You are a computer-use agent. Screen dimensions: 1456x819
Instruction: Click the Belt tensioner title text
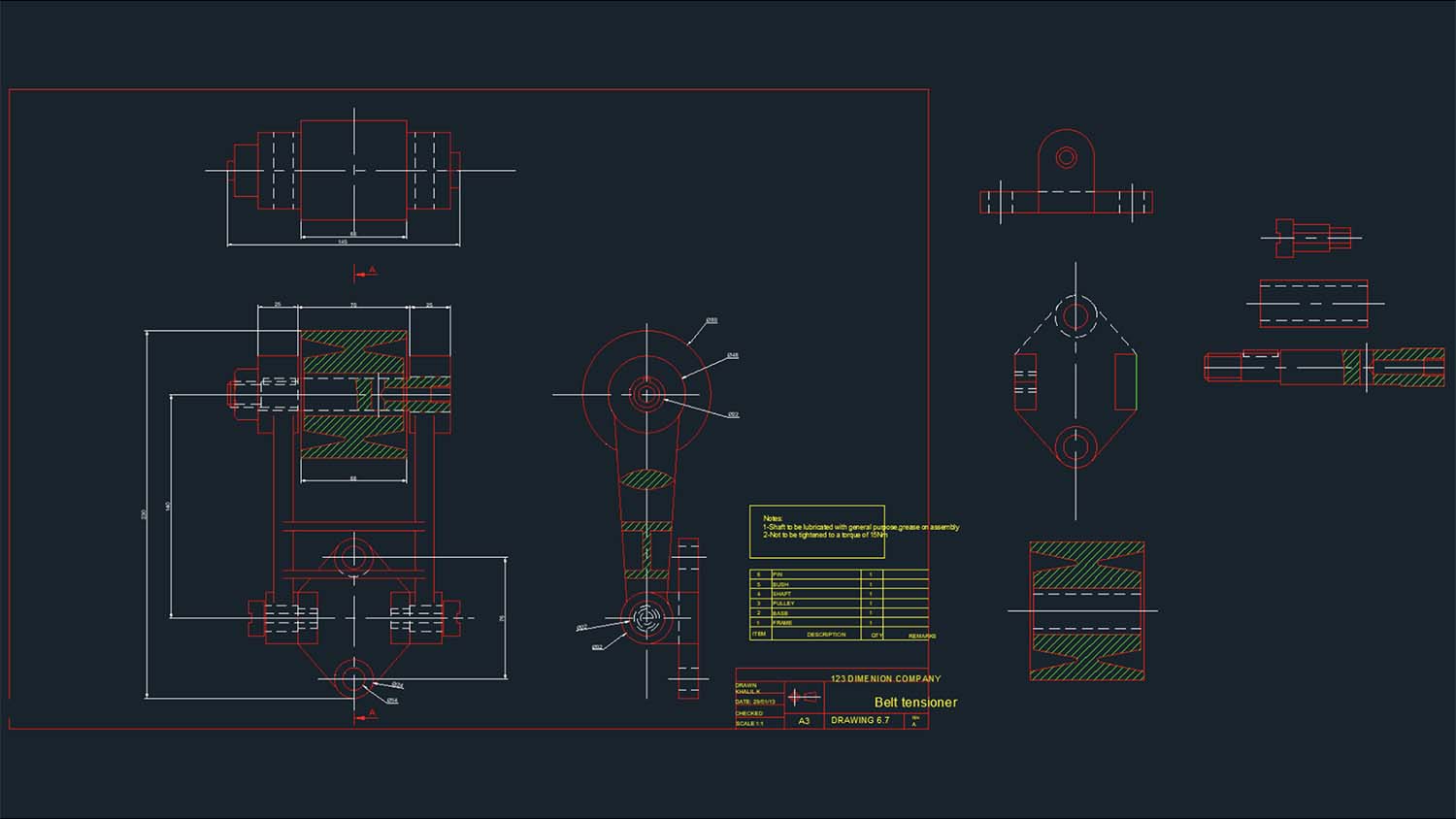click(x=914, y=703)
